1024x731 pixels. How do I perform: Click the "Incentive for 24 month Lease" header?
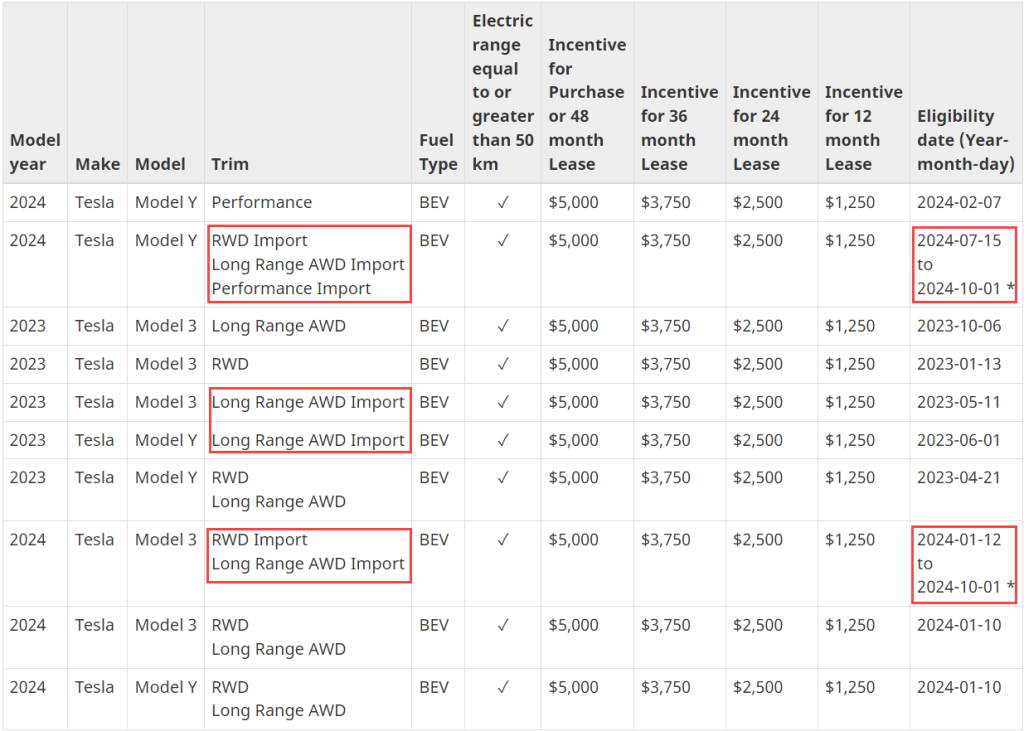[771, 128]
